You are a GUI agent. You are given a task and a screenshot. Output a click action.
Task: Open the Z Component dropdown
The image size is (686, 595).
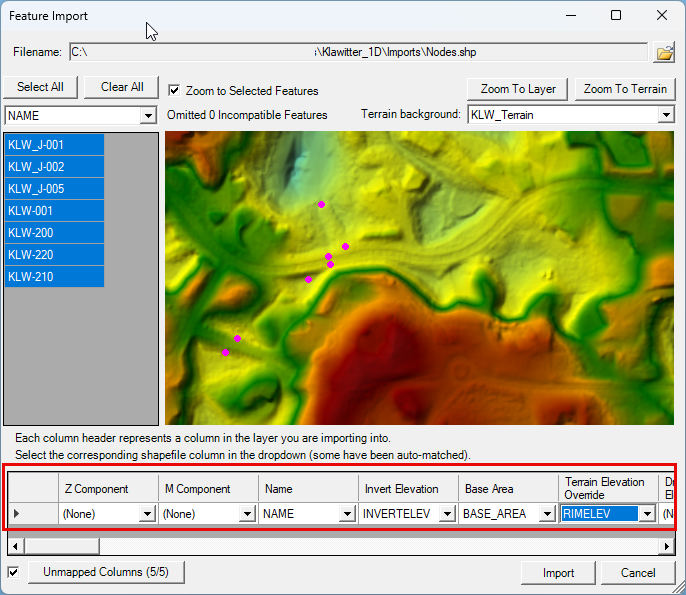pyautogui.click(x=147, y=514)
